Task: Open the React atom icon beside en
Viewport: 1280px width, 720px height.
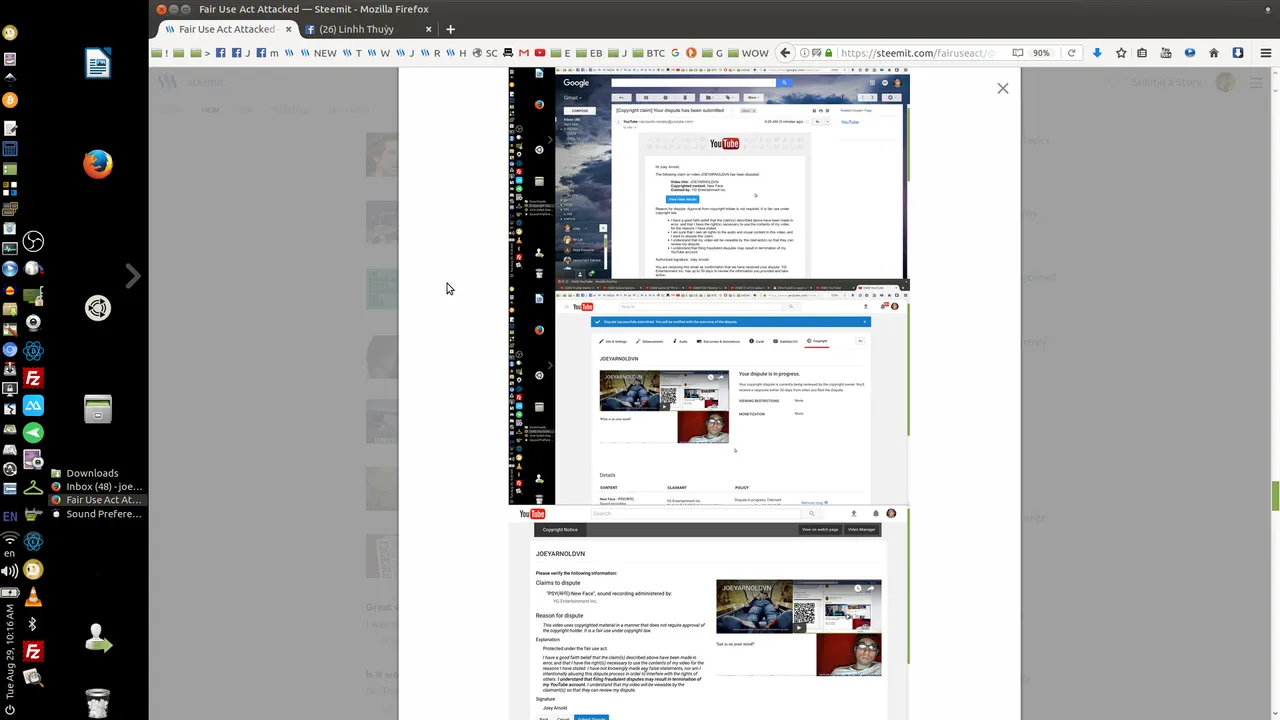Action: (33, 542)
